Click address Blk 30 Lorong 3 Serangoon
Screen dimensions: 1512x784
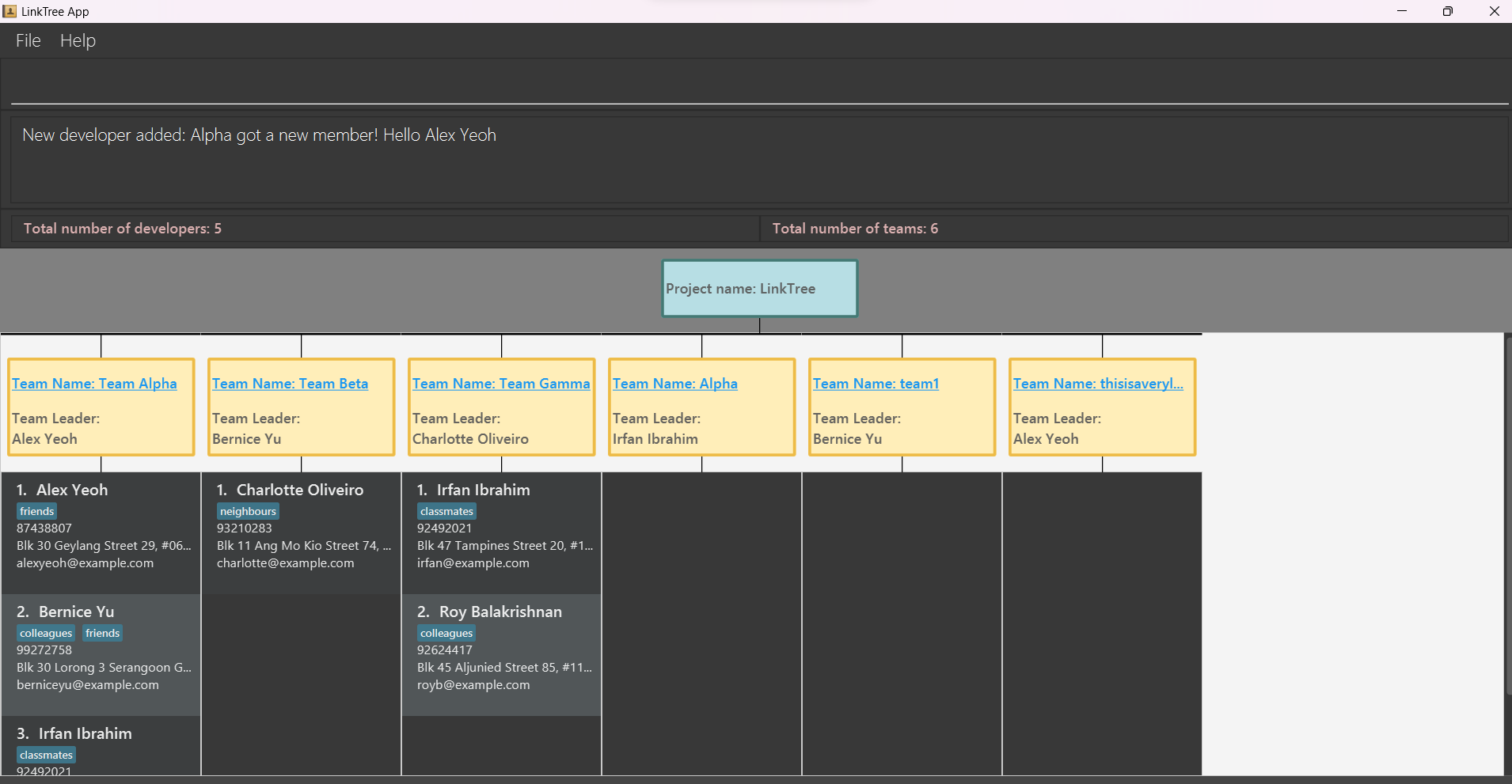point(104,668)
